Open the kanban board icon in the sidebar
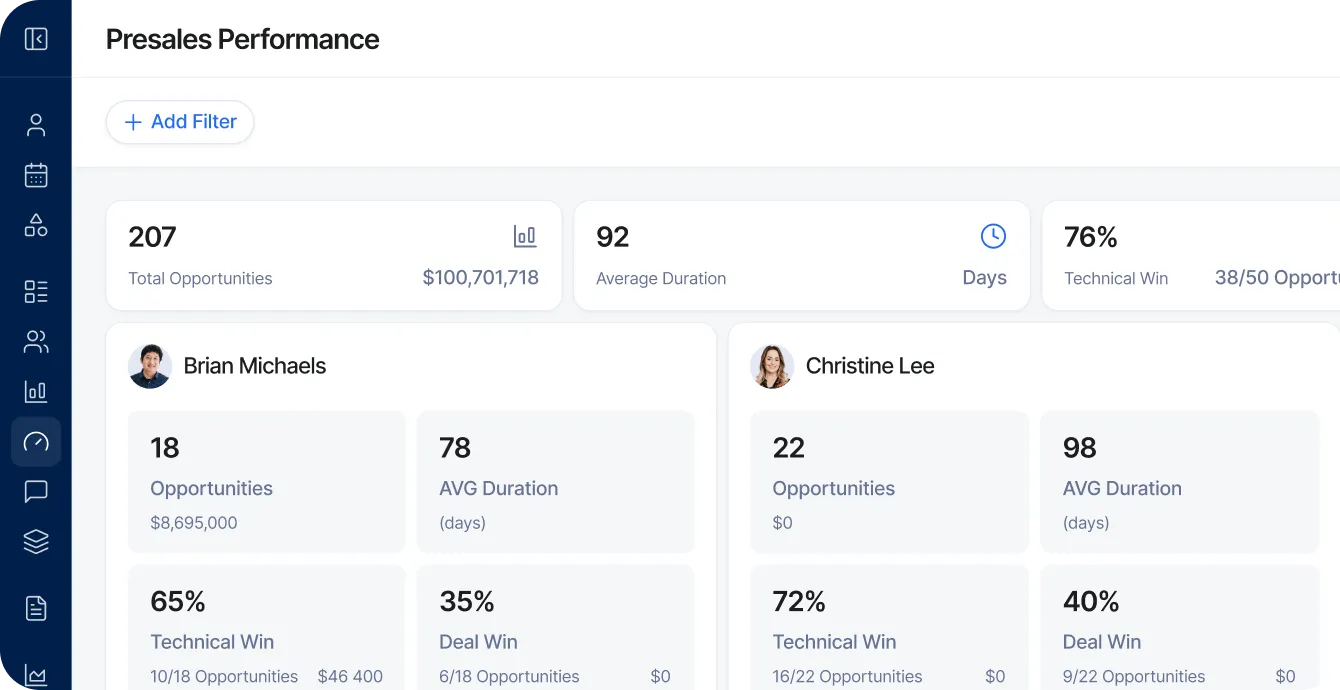 point(36,291)
